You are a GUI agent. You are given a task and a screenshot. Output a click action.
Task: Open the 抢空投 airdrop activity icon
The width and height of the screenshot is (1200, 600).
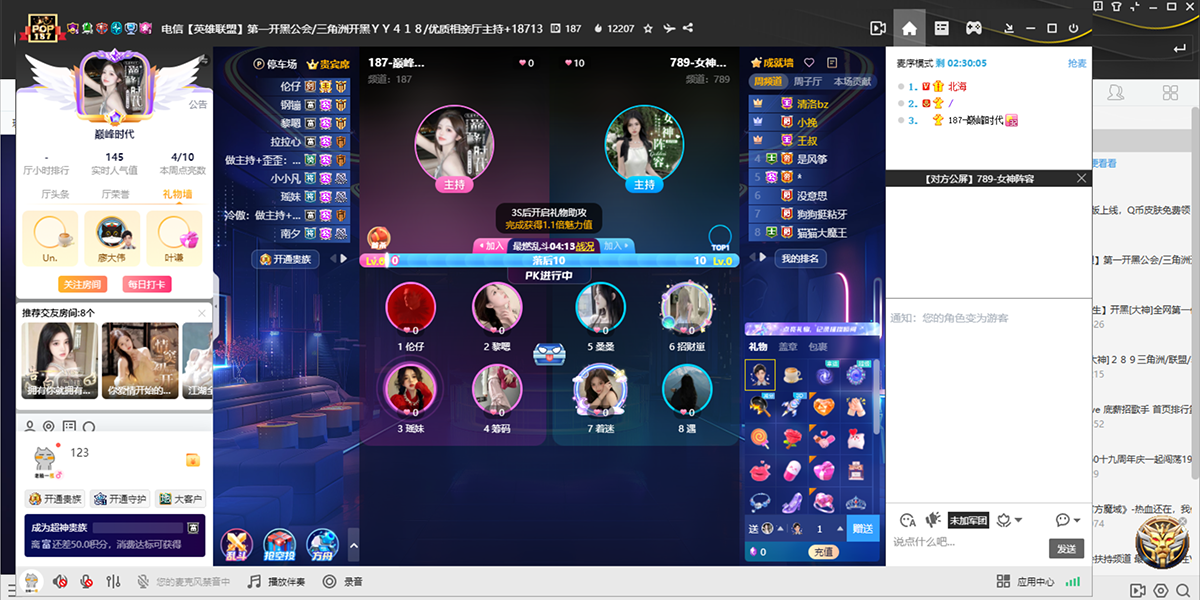click(279, 542)
